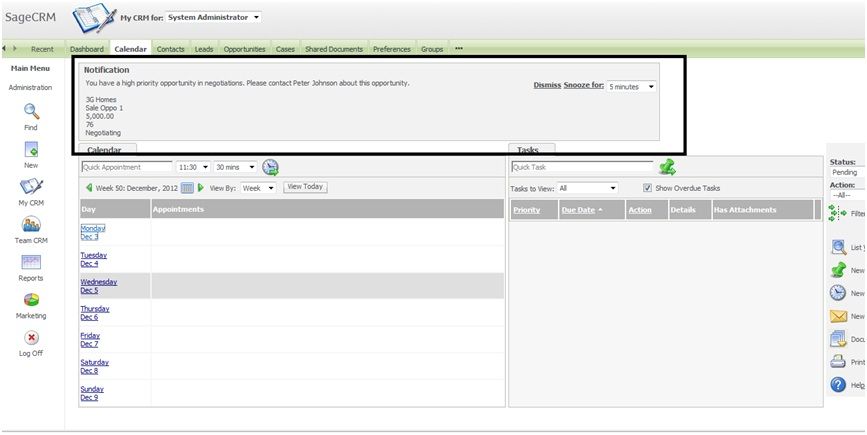Switch to Shared Documents tab

click(334, 49)
